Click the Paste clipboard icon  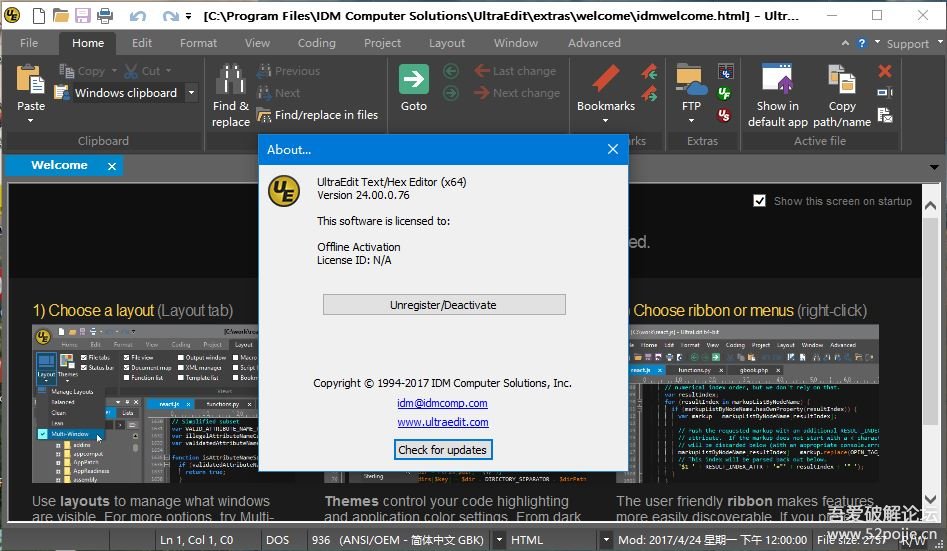click(30, 79)
